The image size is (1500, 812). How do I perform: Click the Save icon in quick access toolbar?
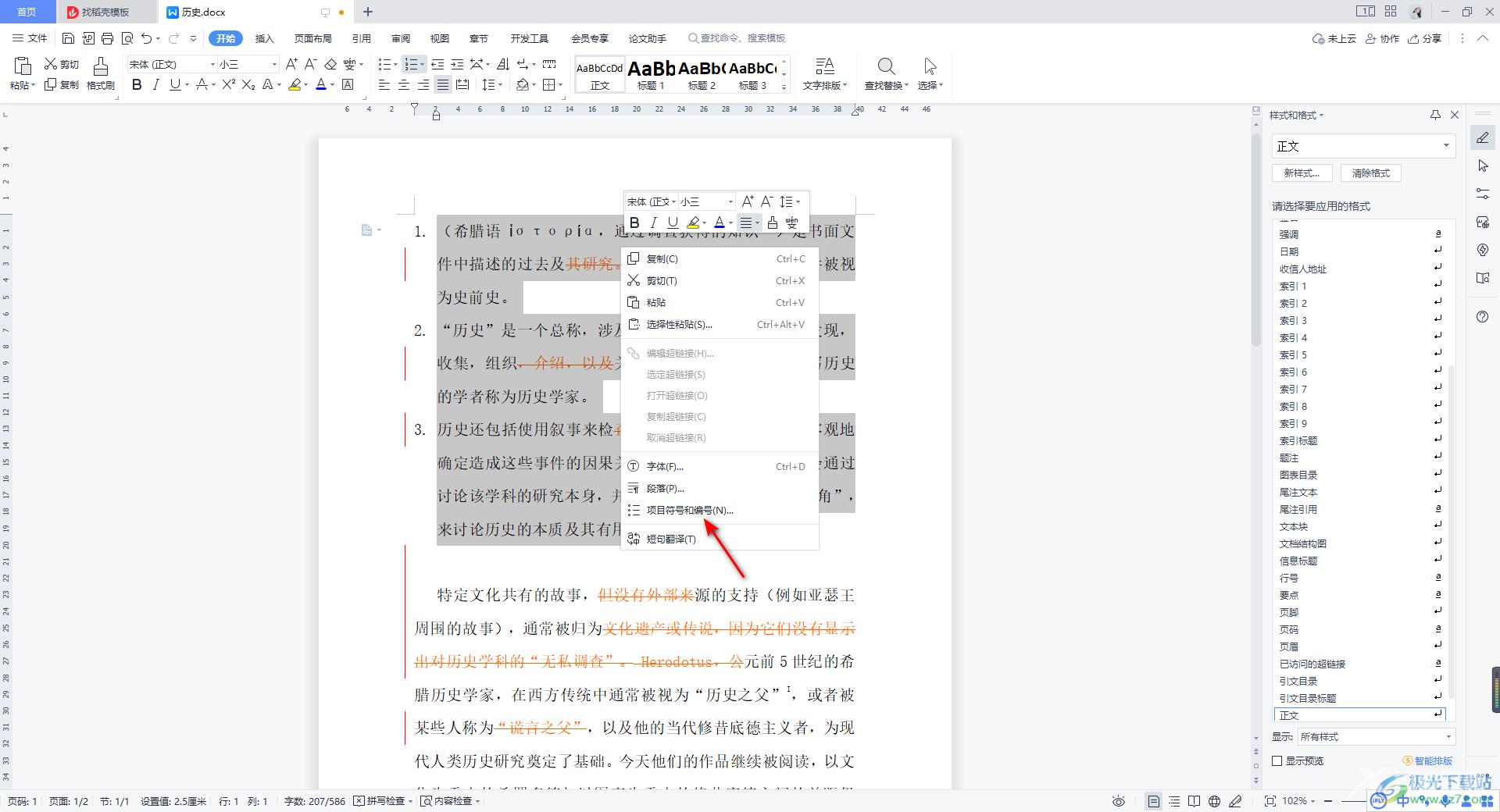tap(68, 38)
